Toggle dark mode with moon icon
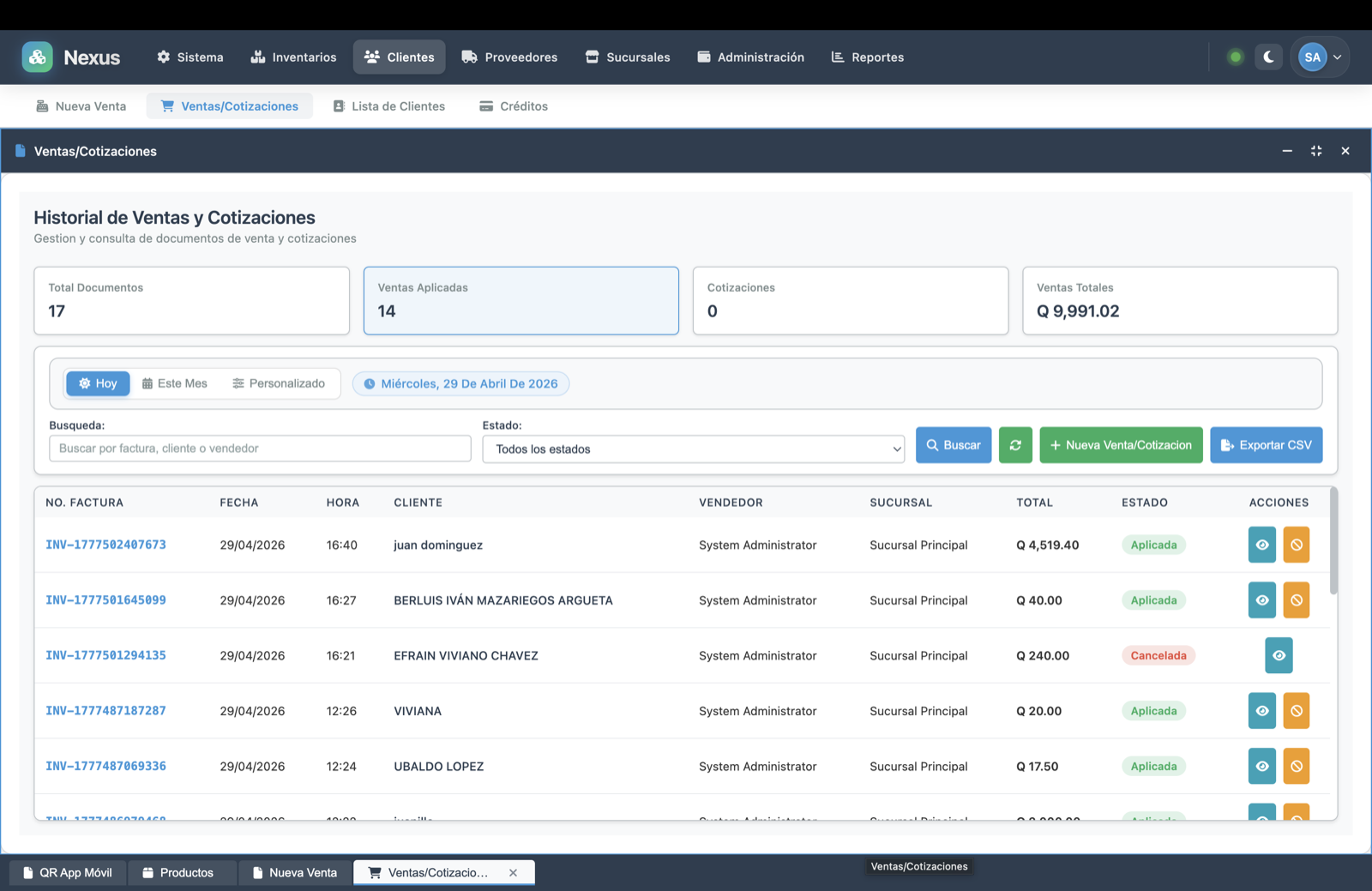This screenshot has height=891, width=1372. [x=1268, y=57]
